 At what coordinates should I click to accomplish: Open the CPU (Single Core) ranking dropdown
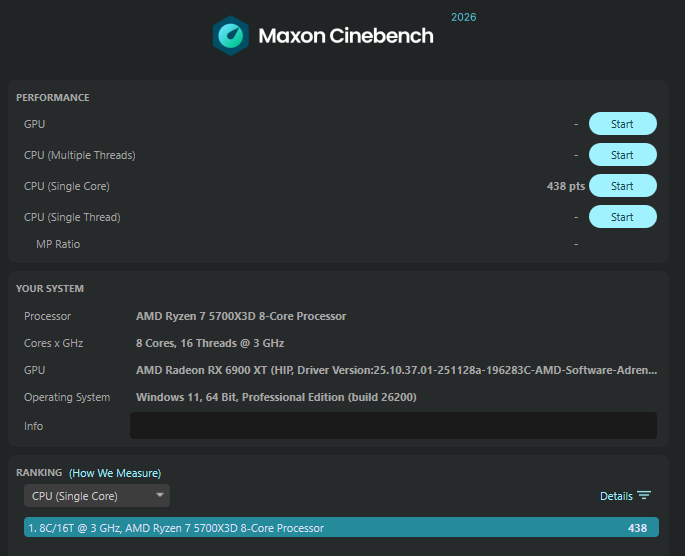click(97, 496)
